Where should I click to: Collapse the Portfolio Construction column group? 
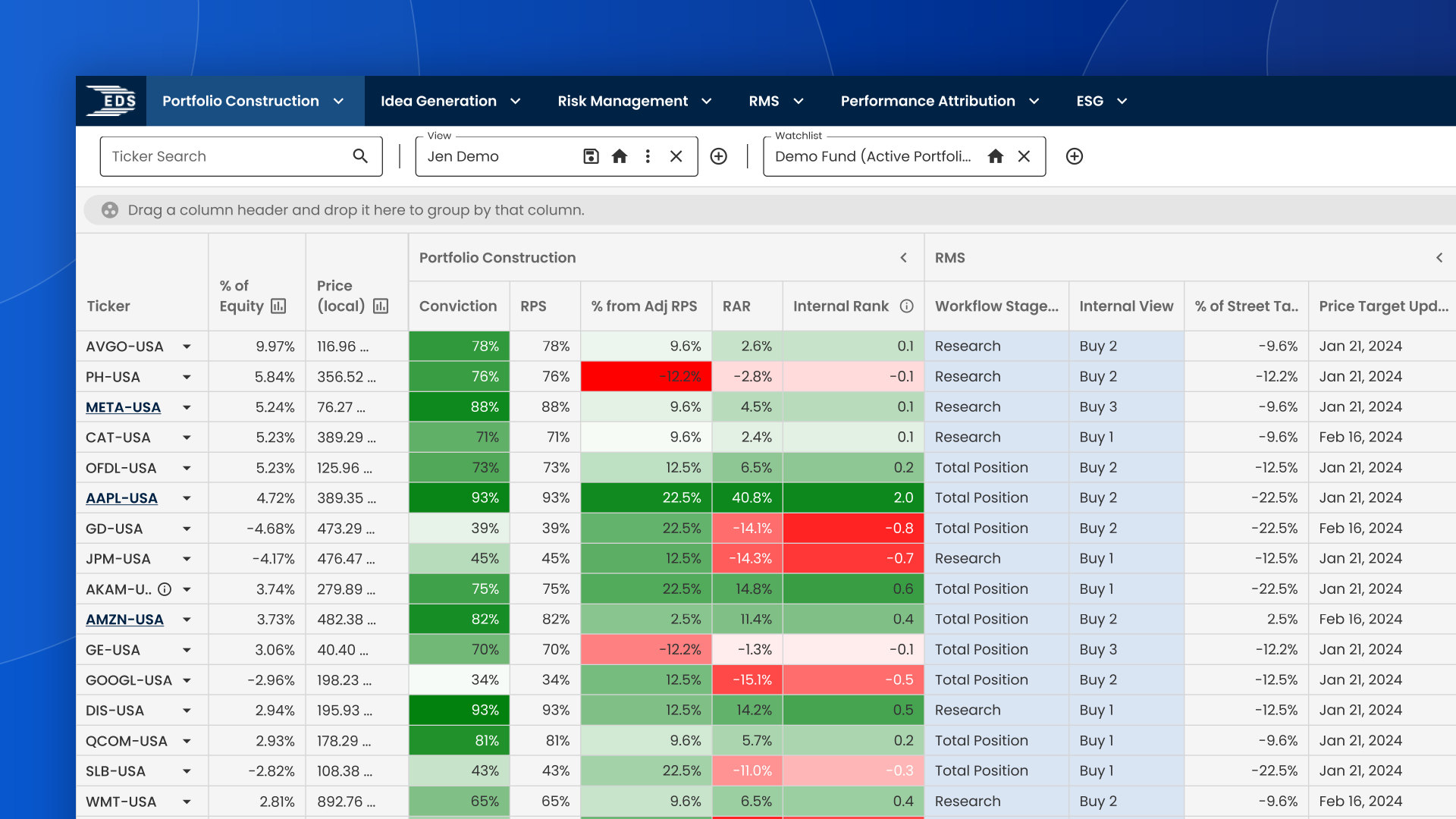904,258
